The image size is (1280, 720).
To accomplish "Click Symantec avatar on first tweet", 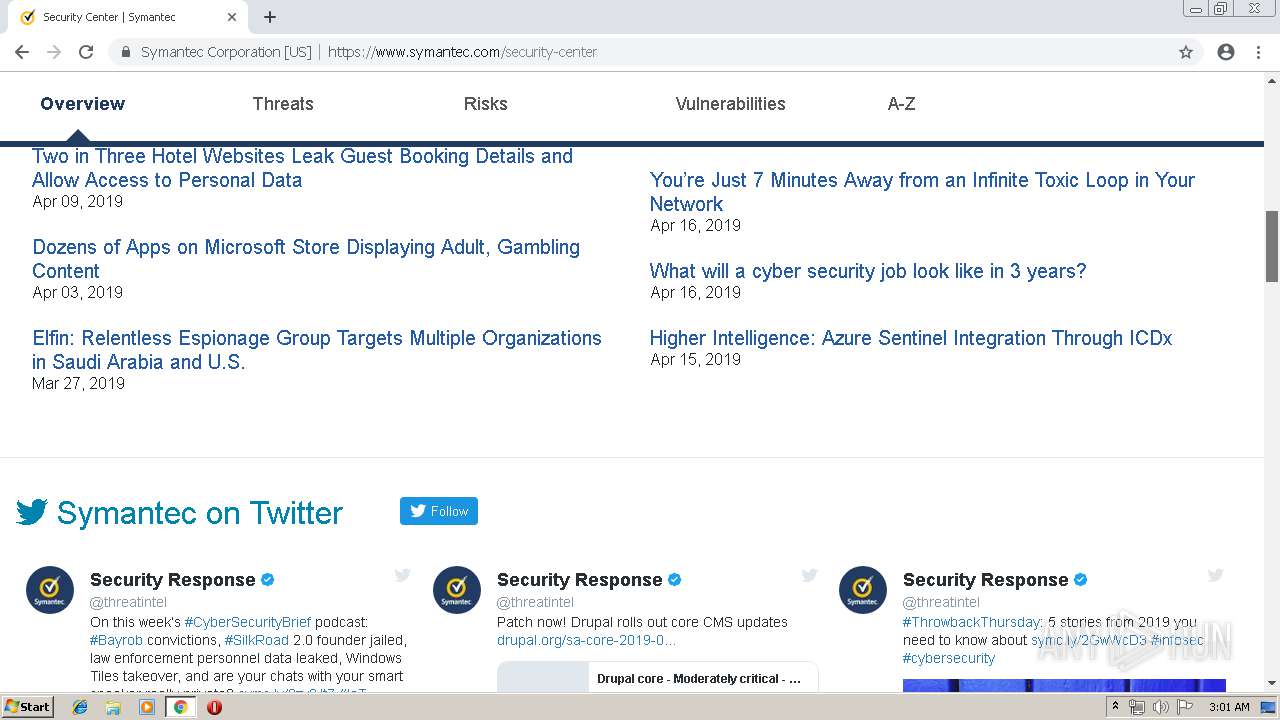I will click(x=50, y=590).
